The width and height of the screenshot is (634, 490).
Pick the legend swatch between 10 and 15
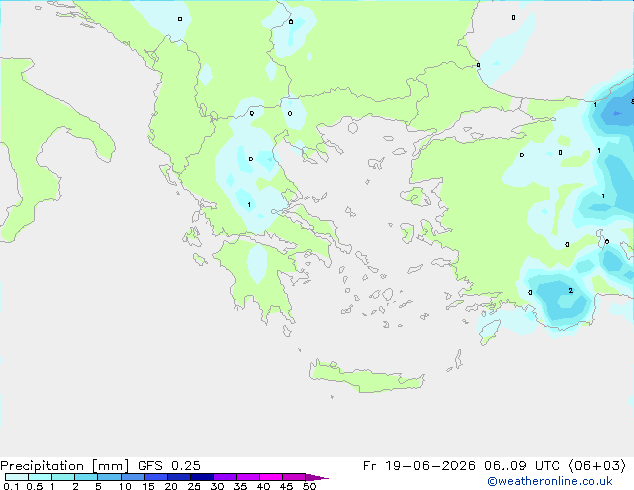tap(132, 477)
